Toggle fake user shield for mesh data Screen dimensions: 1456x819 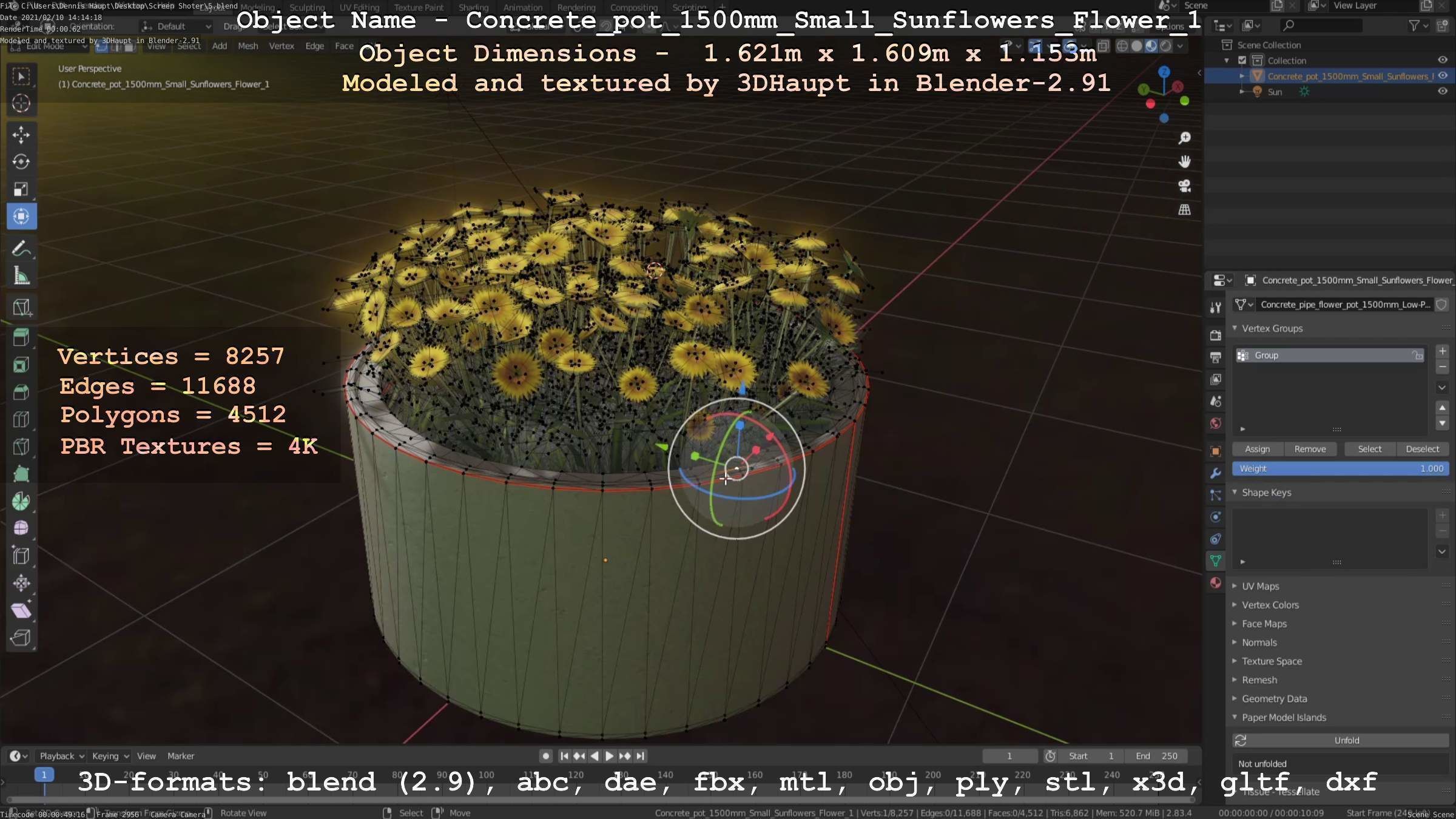(1441, 305)
